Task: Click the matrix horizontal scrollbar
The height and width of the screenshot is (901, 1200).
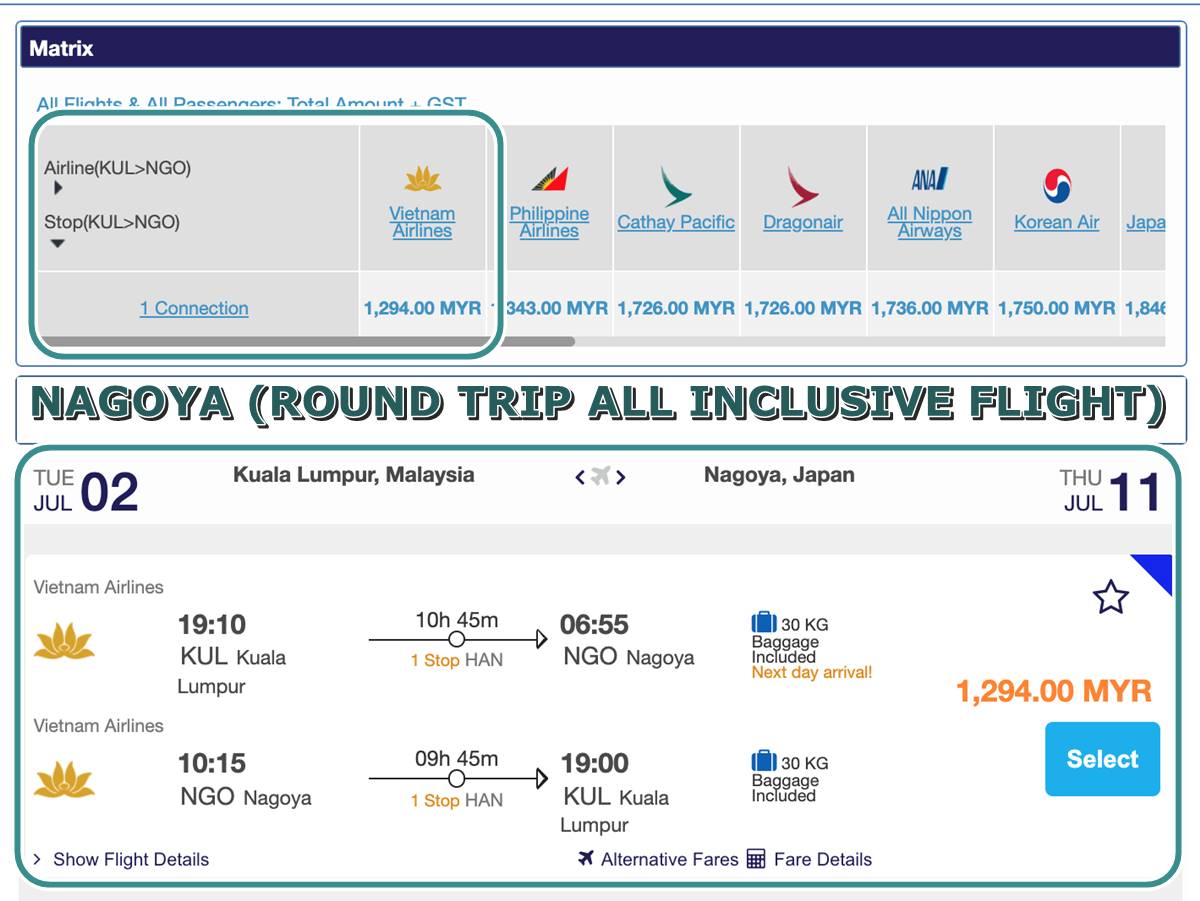Action: 306,341
